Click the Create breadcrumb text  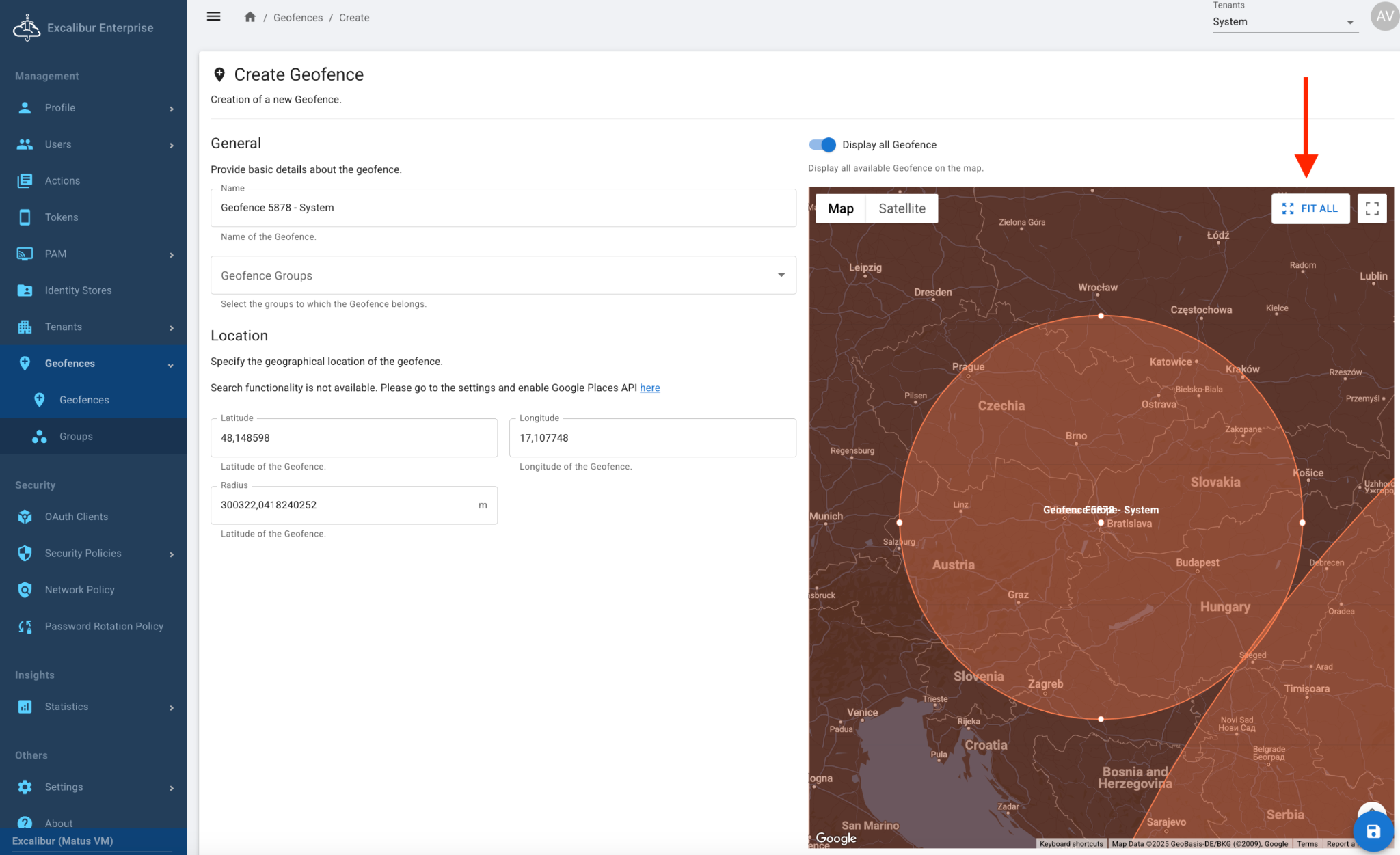(x=354, y=18)
